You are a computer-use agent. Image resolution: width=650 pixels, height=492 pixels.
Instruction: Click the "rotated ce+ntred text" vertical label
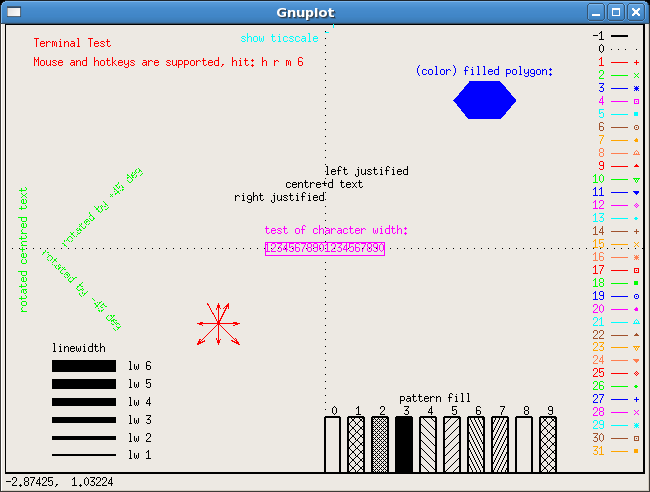23,250
